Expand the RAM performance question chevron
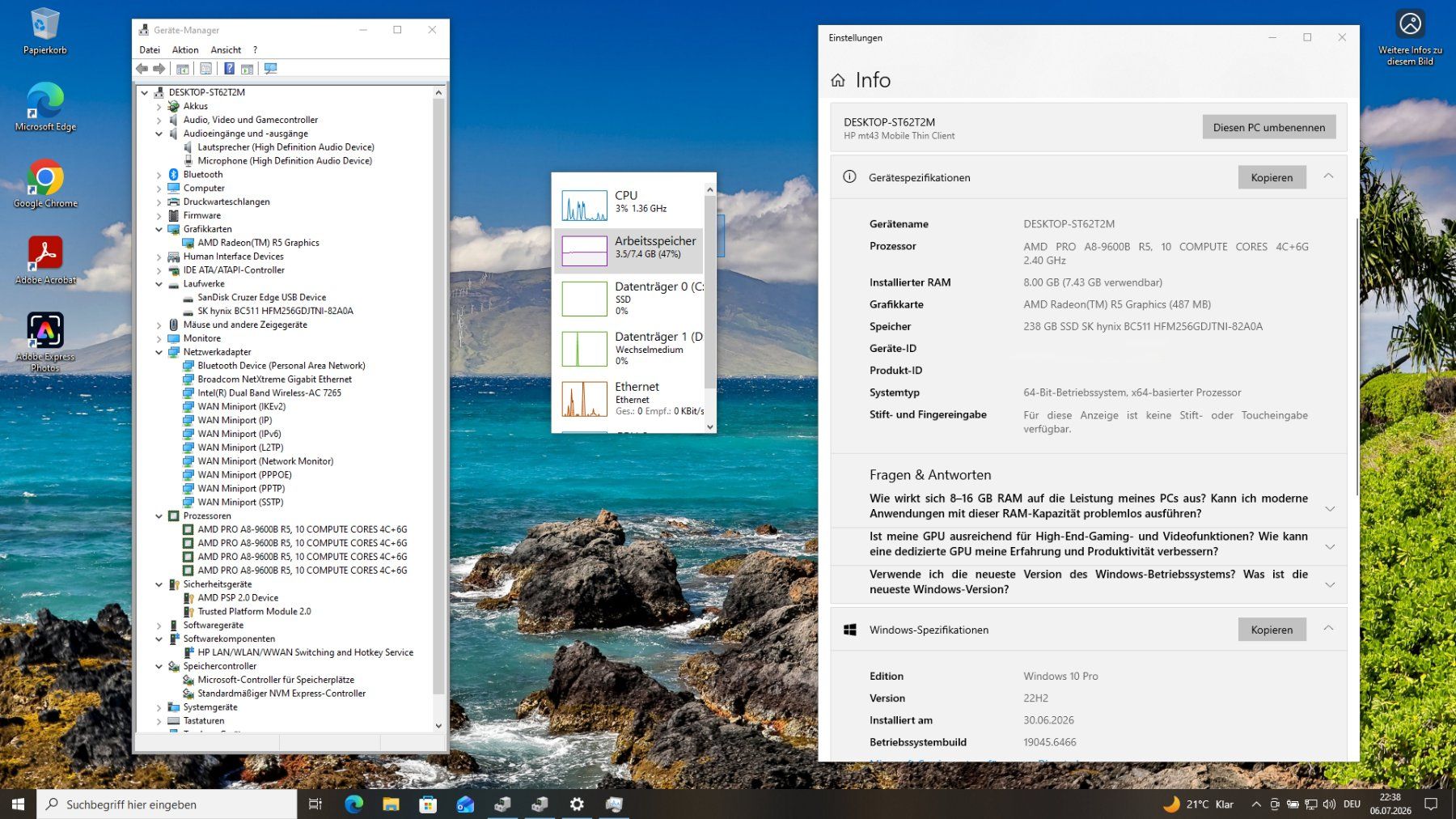This screenshot has width=1456, height=819. [x=1330, y=508]
